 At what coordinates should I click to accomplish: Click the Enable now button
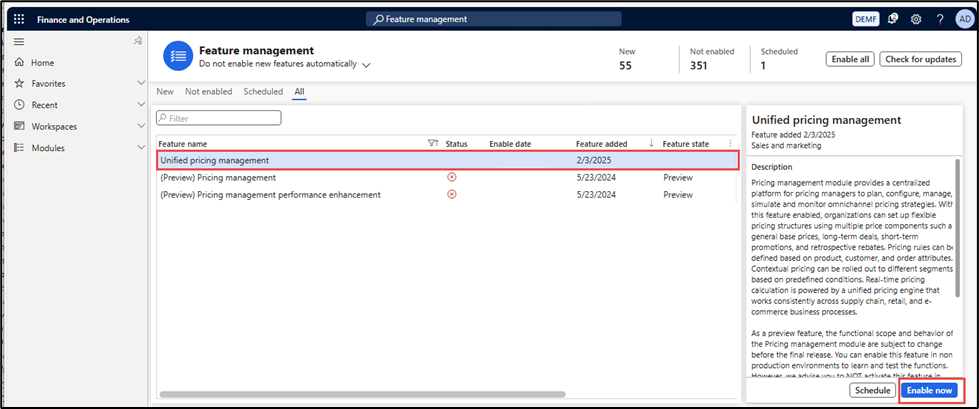coord(930,390)
